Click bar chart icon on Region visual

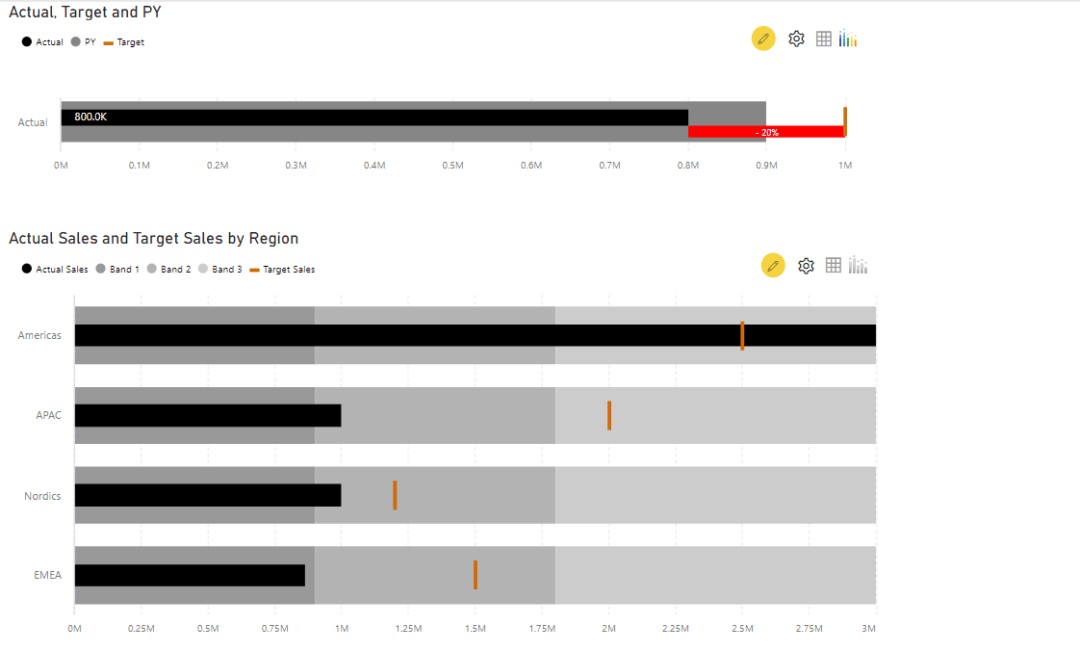[858, 265]
